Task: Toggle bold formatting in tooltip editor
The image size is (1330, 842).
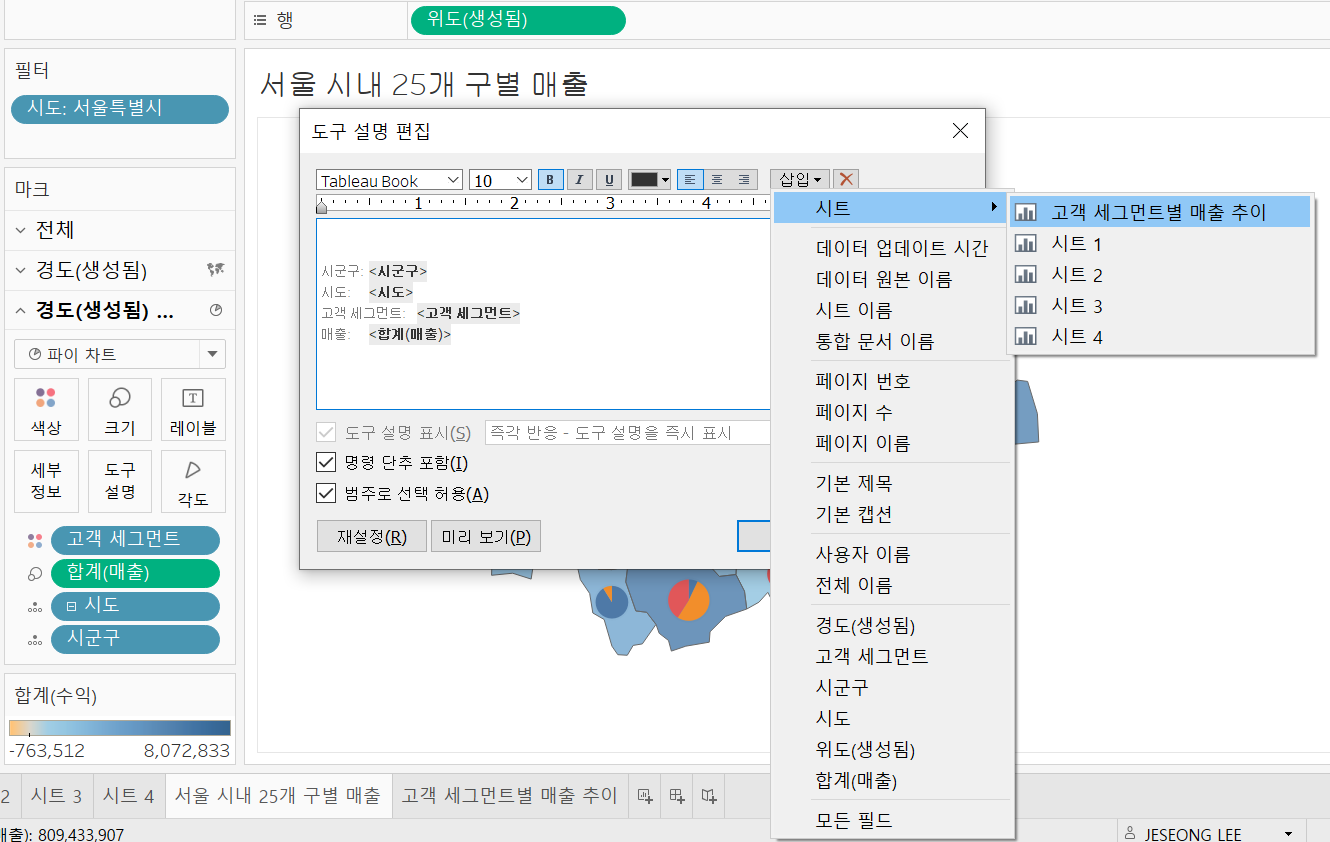Action: tap(551, 180)
